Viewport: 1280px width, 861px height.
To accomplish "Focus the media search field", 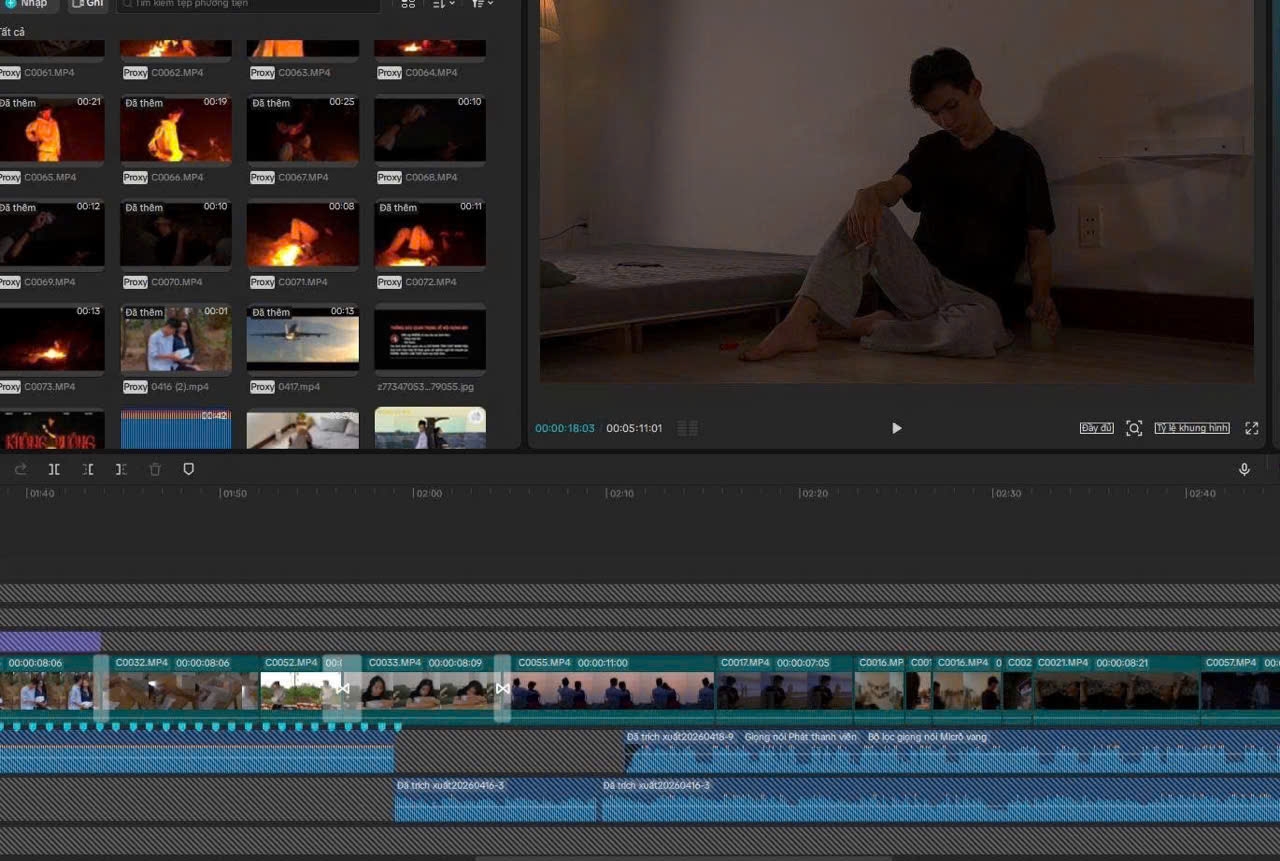I will 248,4.
